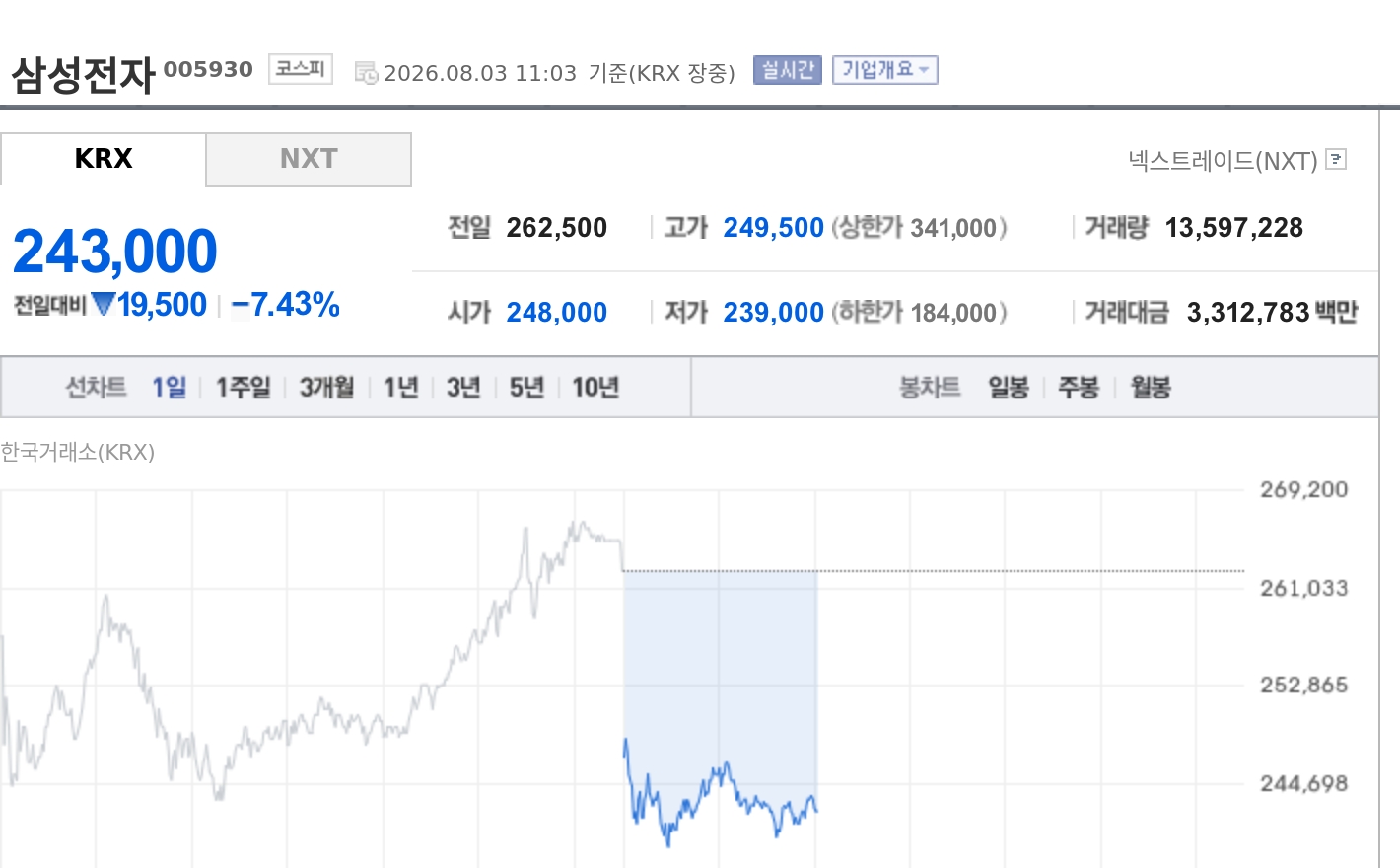View the 월봉 monthly candle chart

tap(1151, 387)
